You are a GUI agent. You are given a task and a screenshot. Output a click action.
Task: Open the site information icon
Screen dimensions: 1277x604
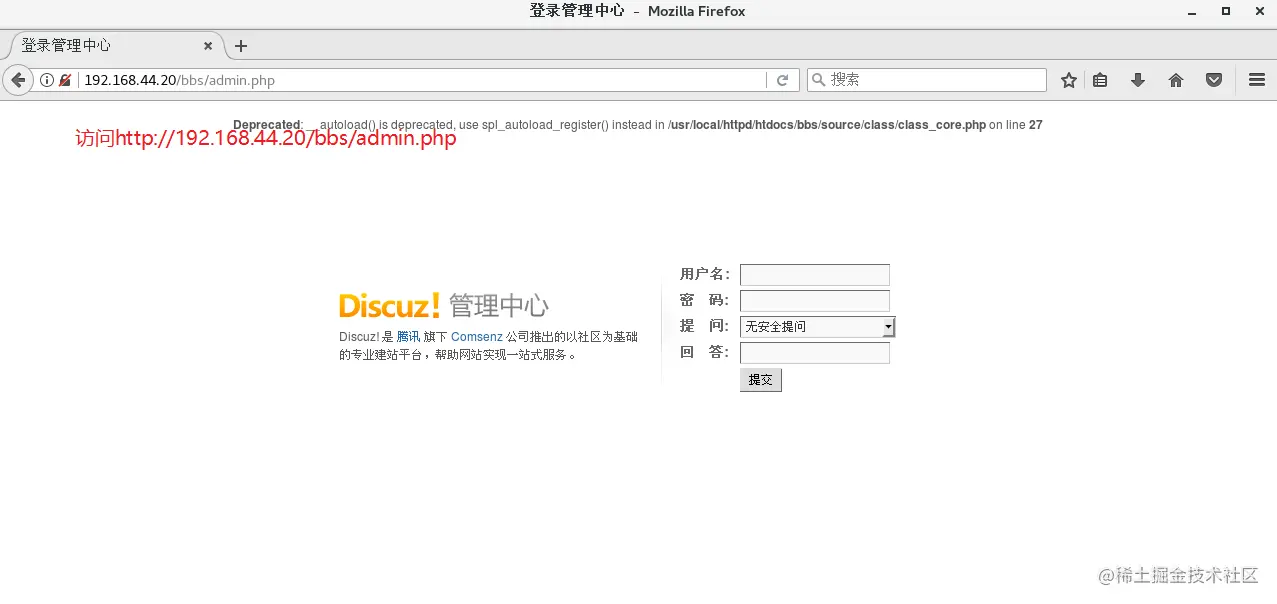point(46,80)
